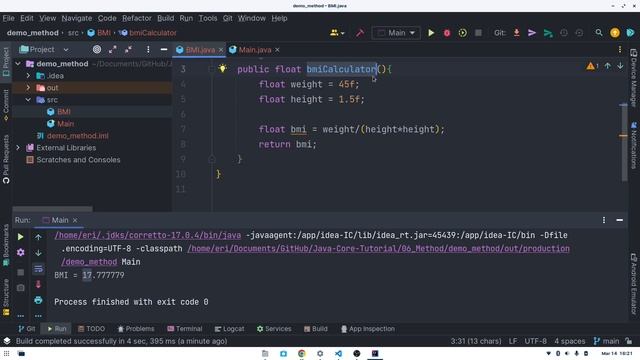Open the Problems tool window

click(136, 329)
